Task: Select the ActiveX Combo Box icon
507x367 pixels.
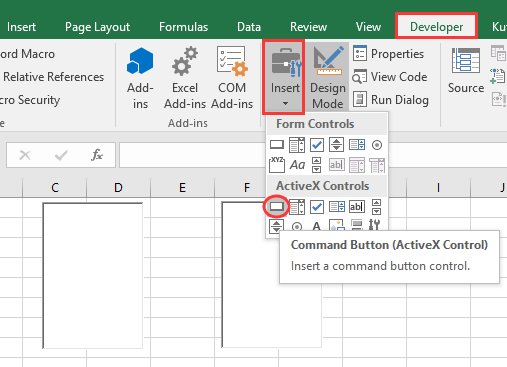Action: click(297, 207)
